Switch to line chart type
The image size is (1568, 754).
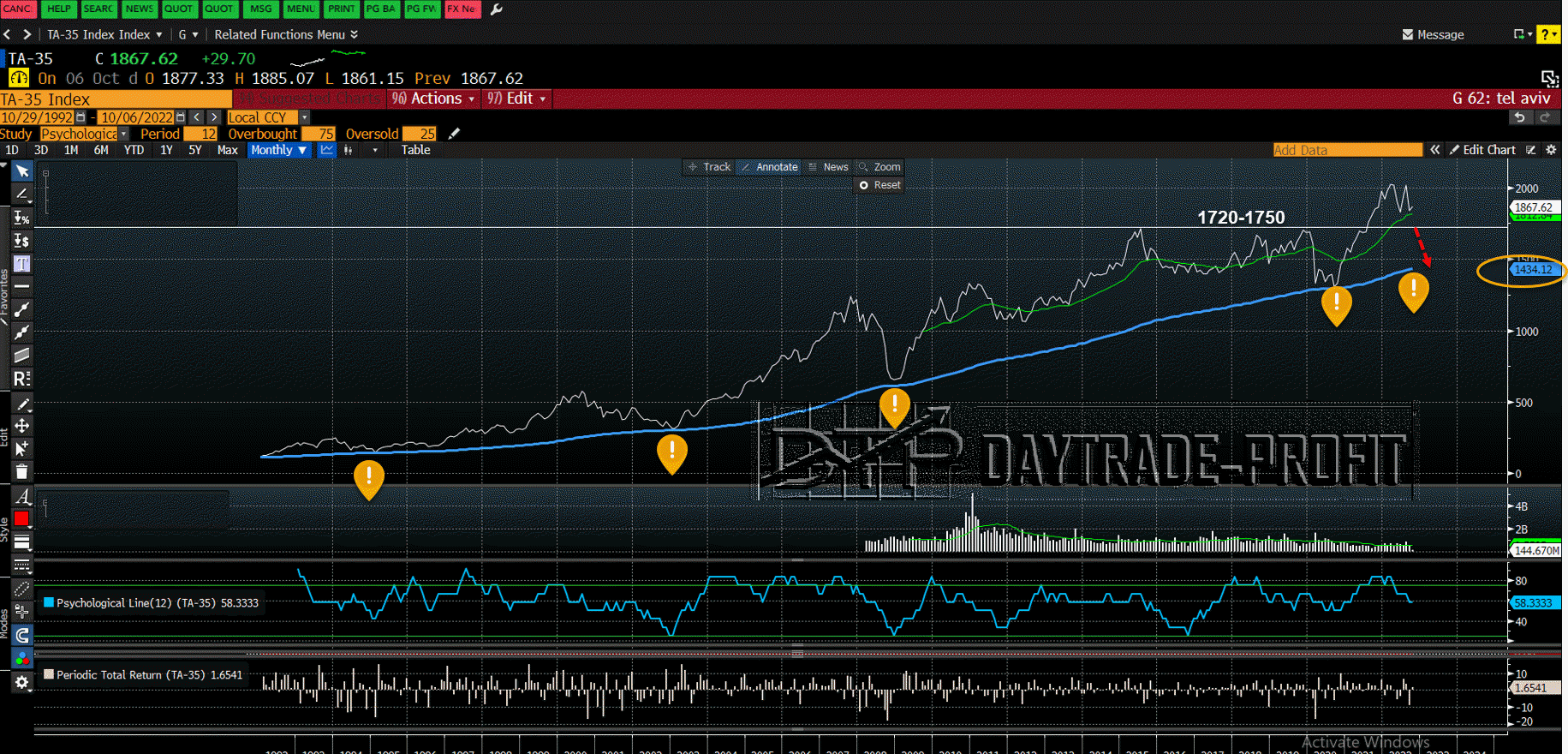(x=326, y=150)
